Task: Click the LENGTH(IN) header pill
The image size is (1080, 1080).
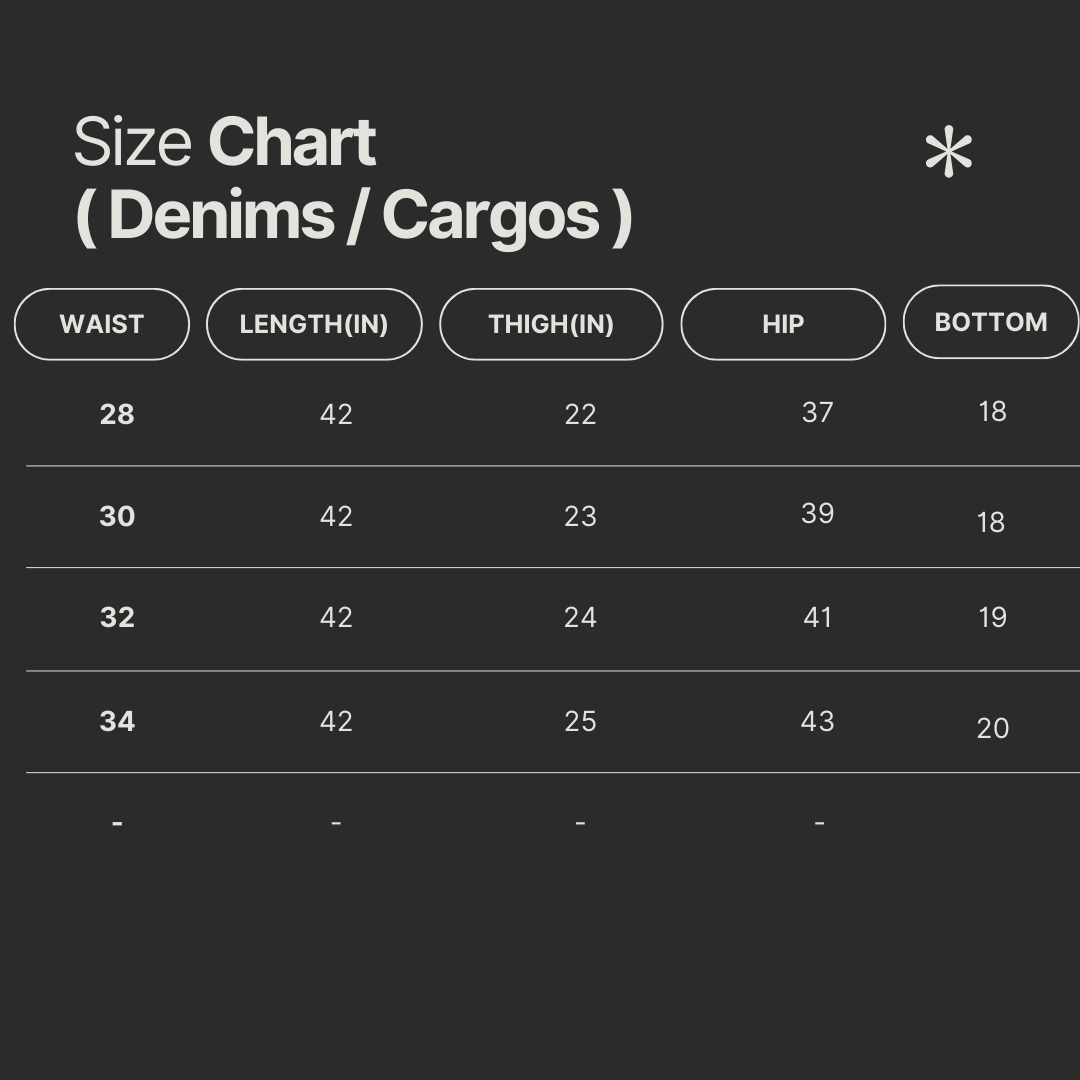Action: click(x=314, y=324)
